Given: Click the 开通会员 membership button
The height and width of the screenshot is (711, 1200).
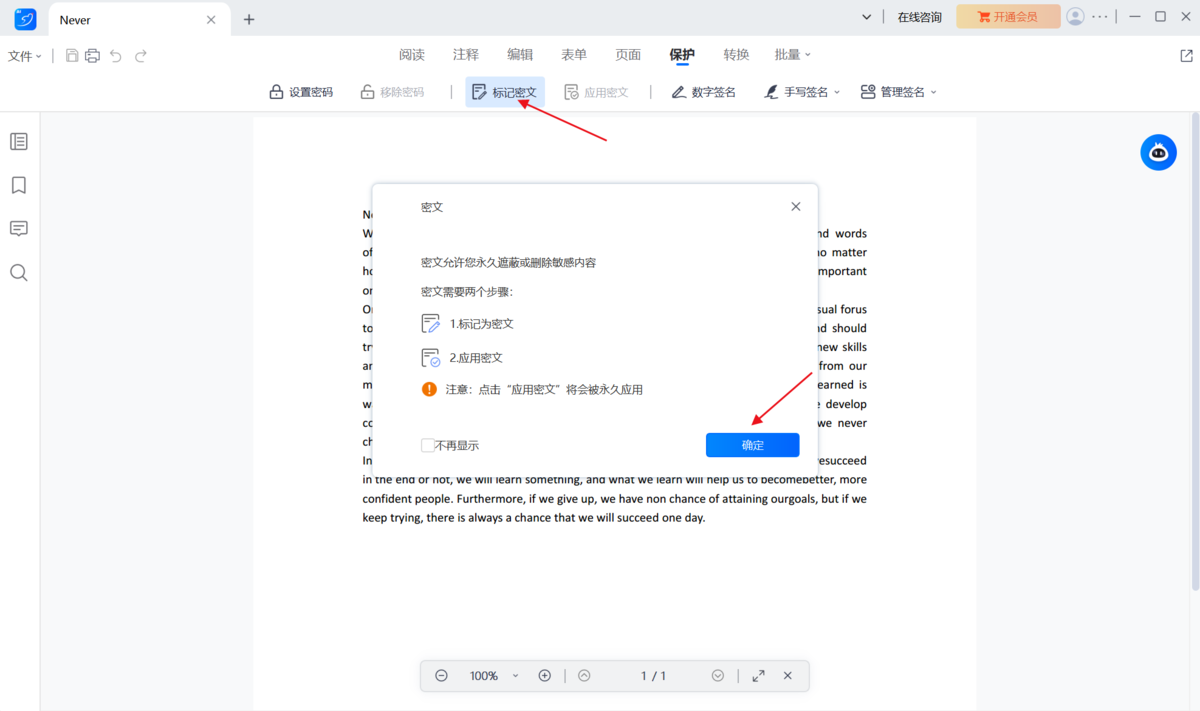Looking at the screenshot, I should pos(1008,16).
